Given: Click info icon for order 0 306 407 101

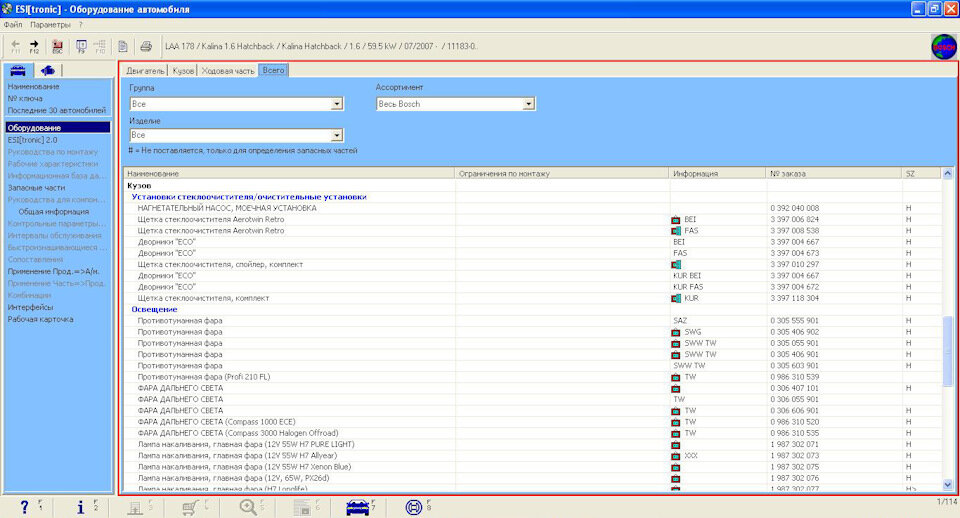Looking at the screenshot, I should pyautogui.click(x=675, y=388).
